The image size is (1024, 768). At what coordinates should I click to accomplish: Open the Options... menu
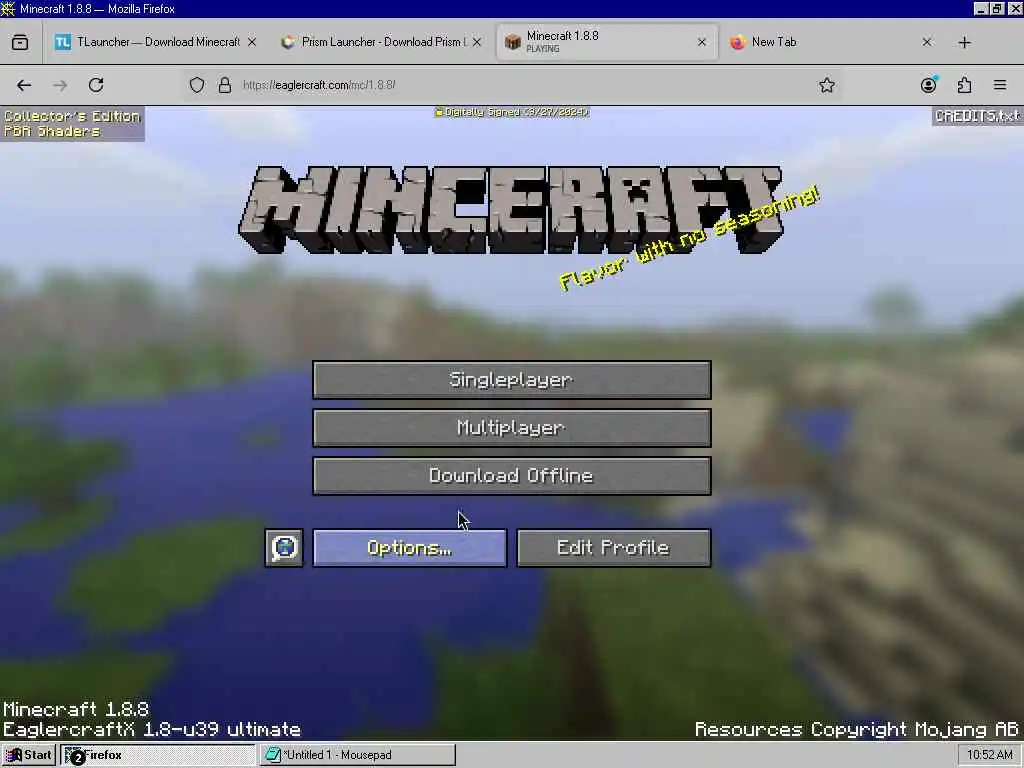coord(409,548)
